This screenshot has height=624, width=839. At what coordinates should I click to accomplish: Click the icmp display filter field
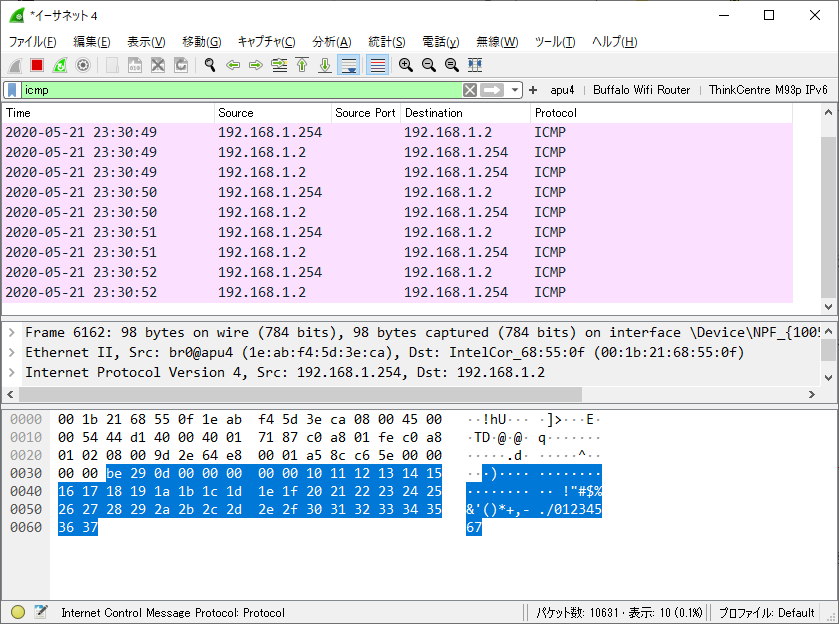click(x=240, y=90)
